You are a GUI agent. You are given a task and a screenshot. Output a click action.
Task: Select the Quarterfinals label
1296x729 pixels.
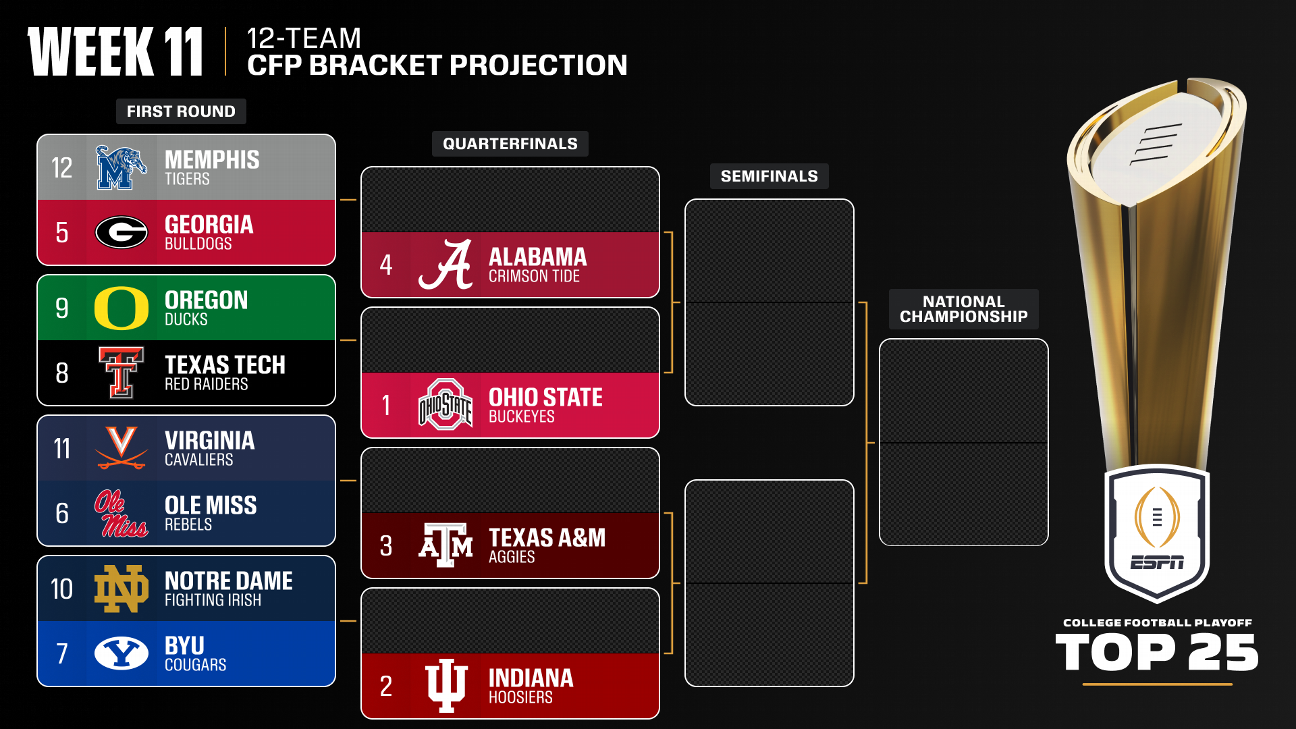point(510,144)
